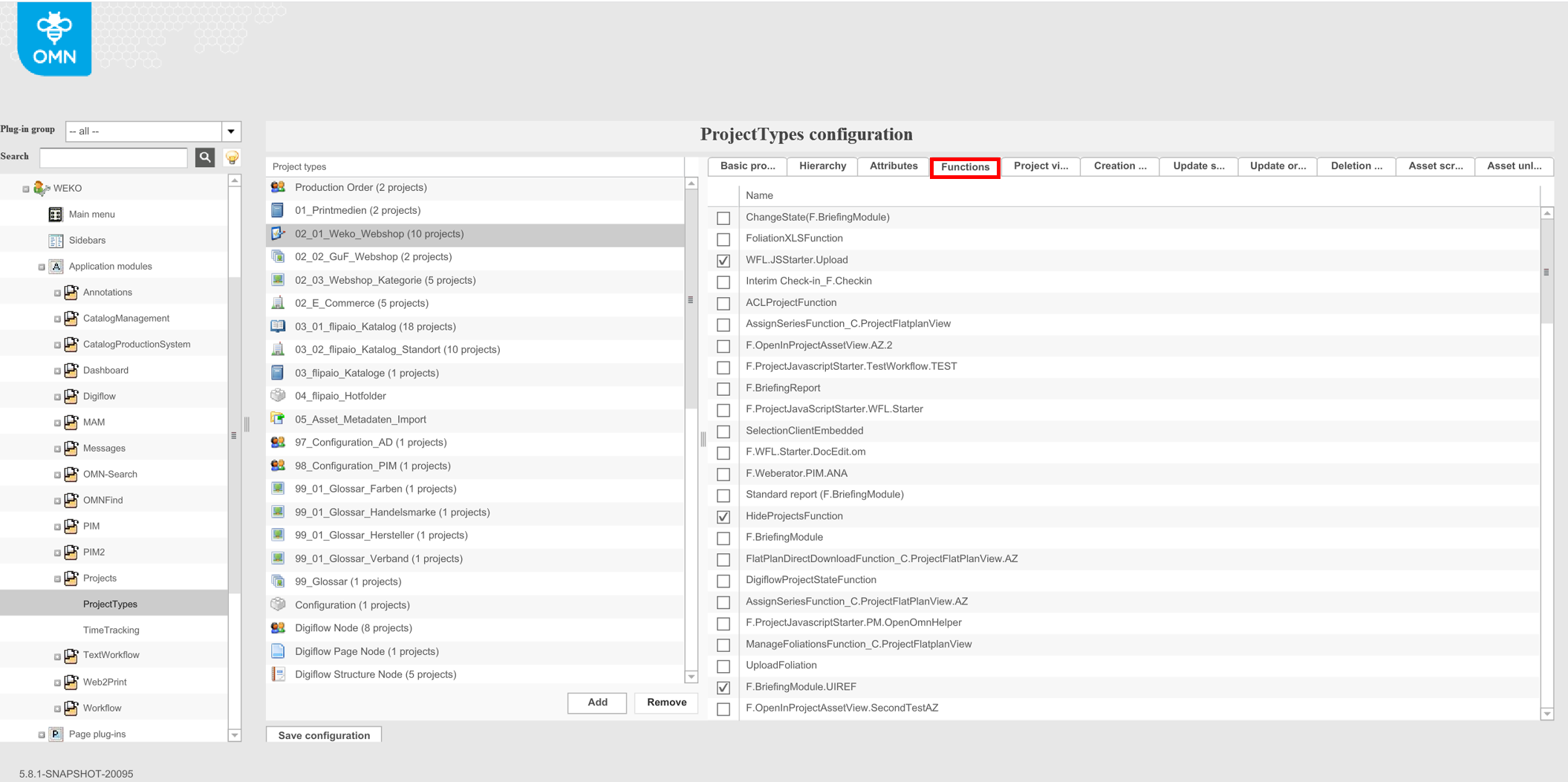Open the Hierarchy tab
The image size is (1568, 782).
[x=822, y=166]
